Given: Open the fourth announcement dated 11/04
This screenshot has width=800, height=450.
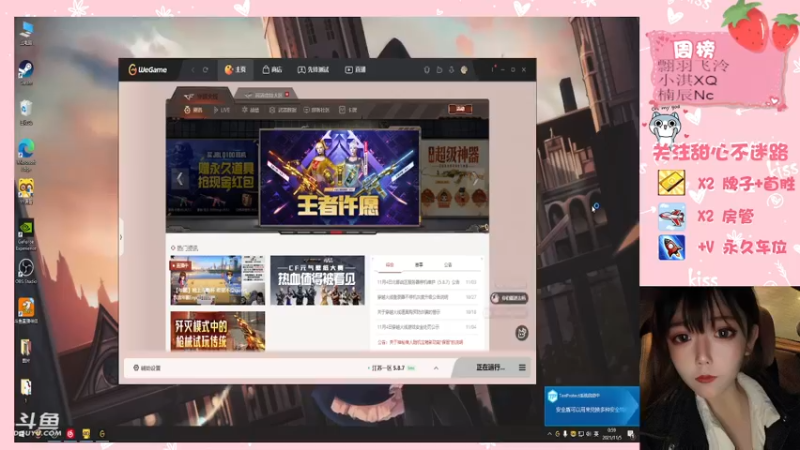Looking at the screenshot, I should point(427,327).
